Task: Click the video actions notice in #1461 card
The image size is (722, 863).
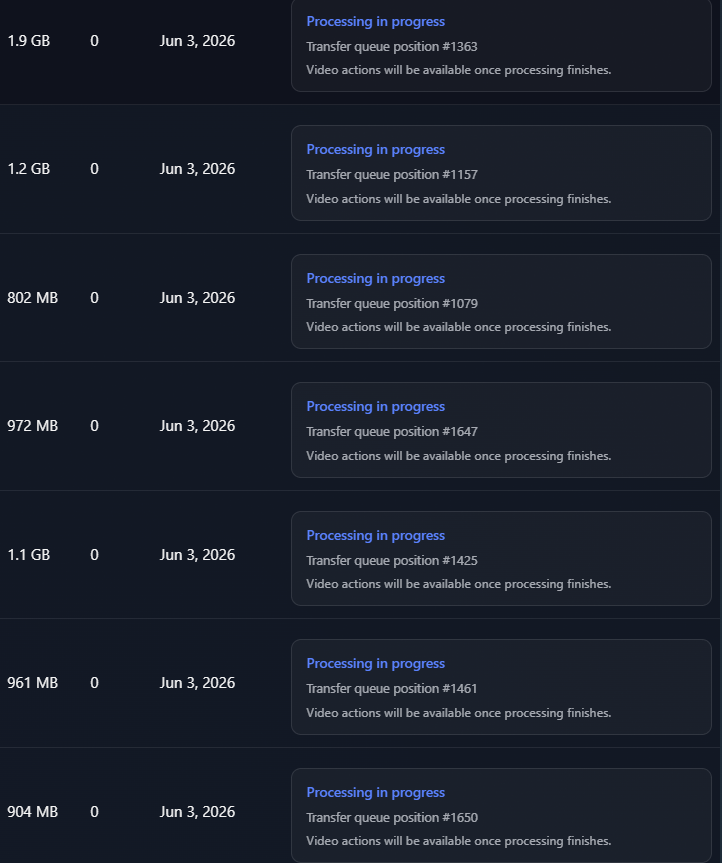Action: coord(458,713)
